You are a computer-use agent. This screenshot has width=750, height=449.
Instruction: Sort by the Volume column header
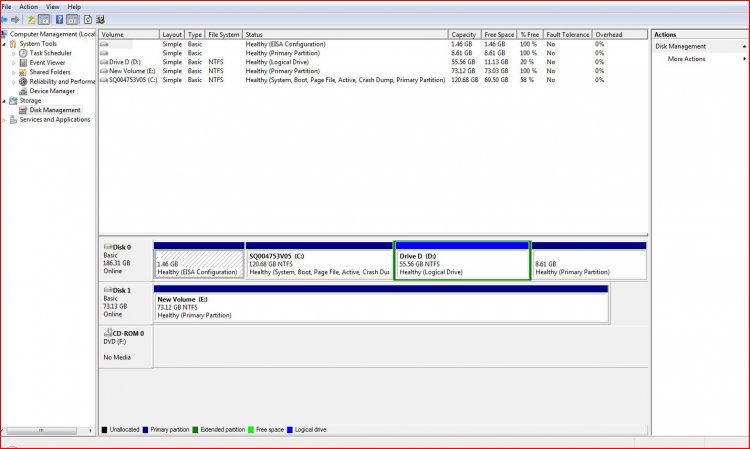[129, 34]
